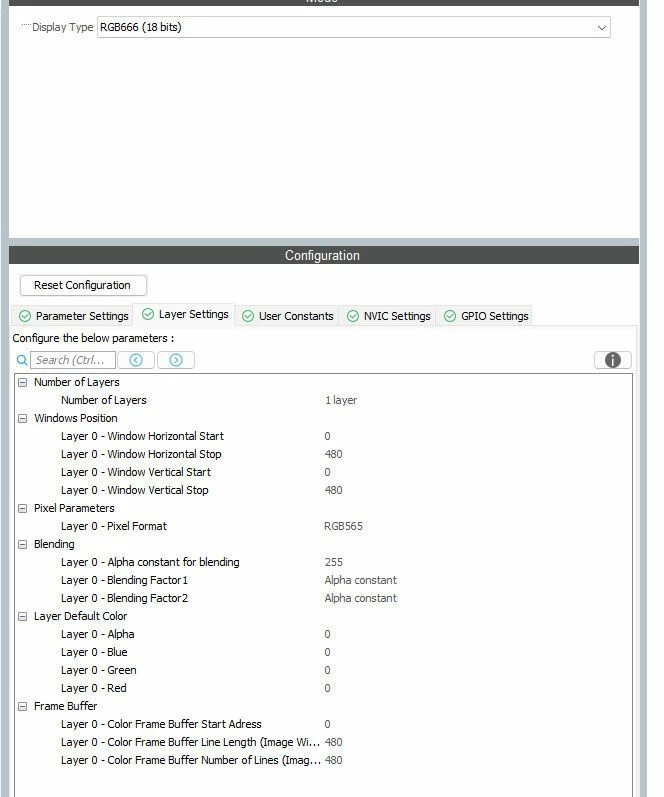Edit Window Horizontal Stop value 480
664x797 pixels.
334,454
